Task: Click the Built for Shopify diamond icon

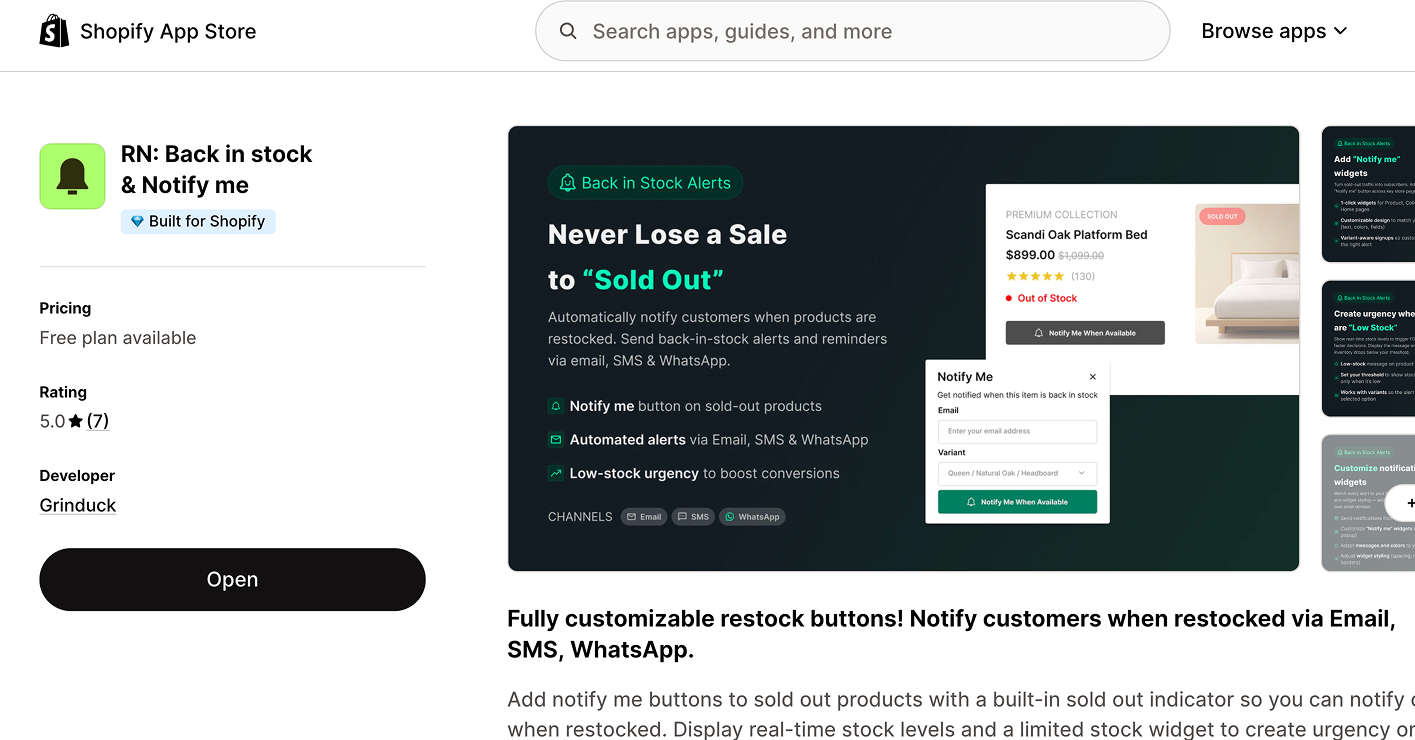Action: tap(137, 222)
